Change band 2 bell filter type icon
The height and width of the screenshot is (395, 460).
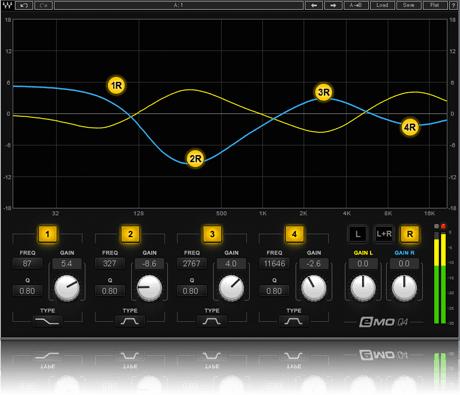pyautogui.click(x=130, y=321)
